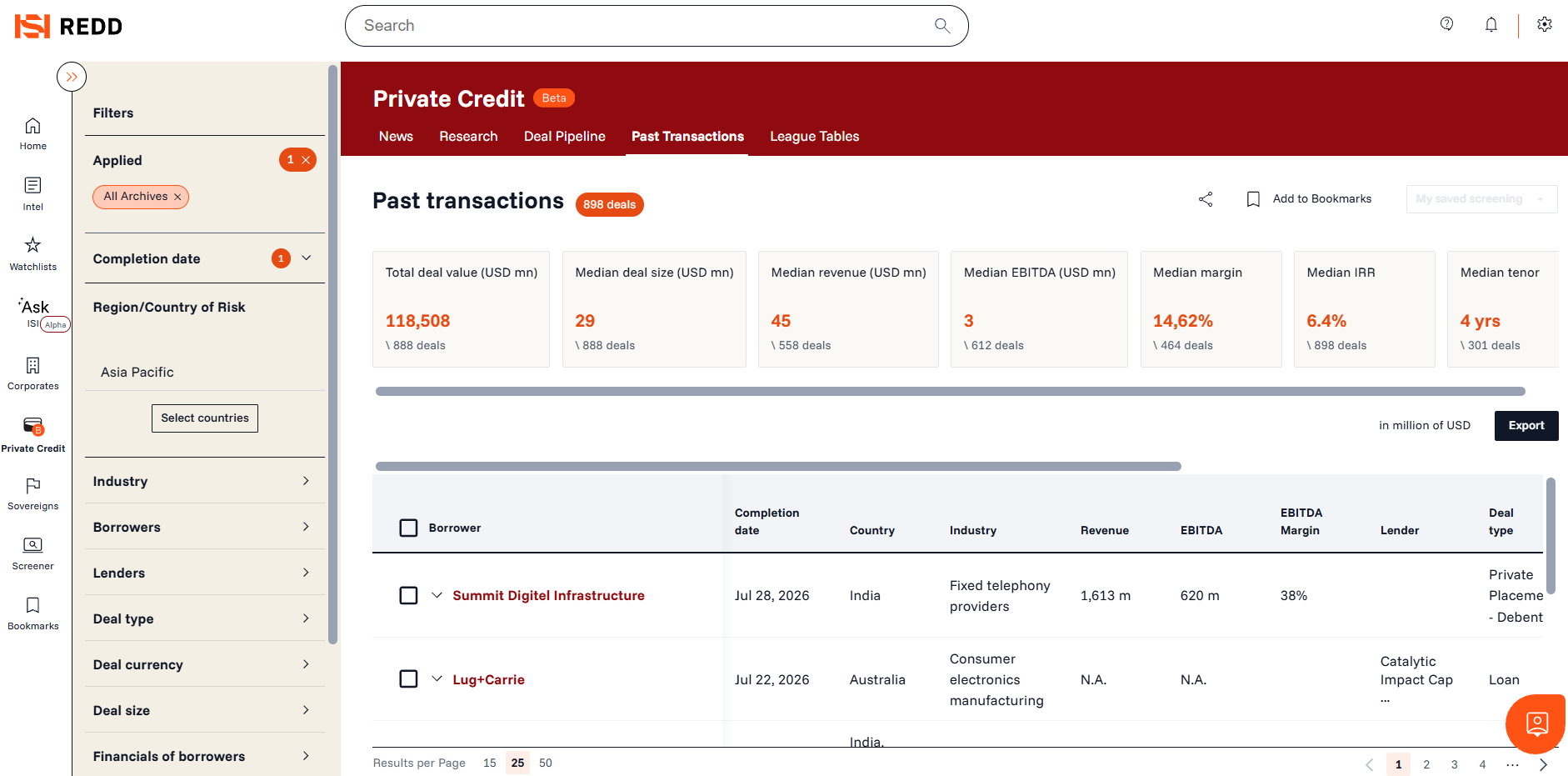Viewport: 1568px width, 776px height.
Task: Switch to the News tab
Action: tap(396, 137)
